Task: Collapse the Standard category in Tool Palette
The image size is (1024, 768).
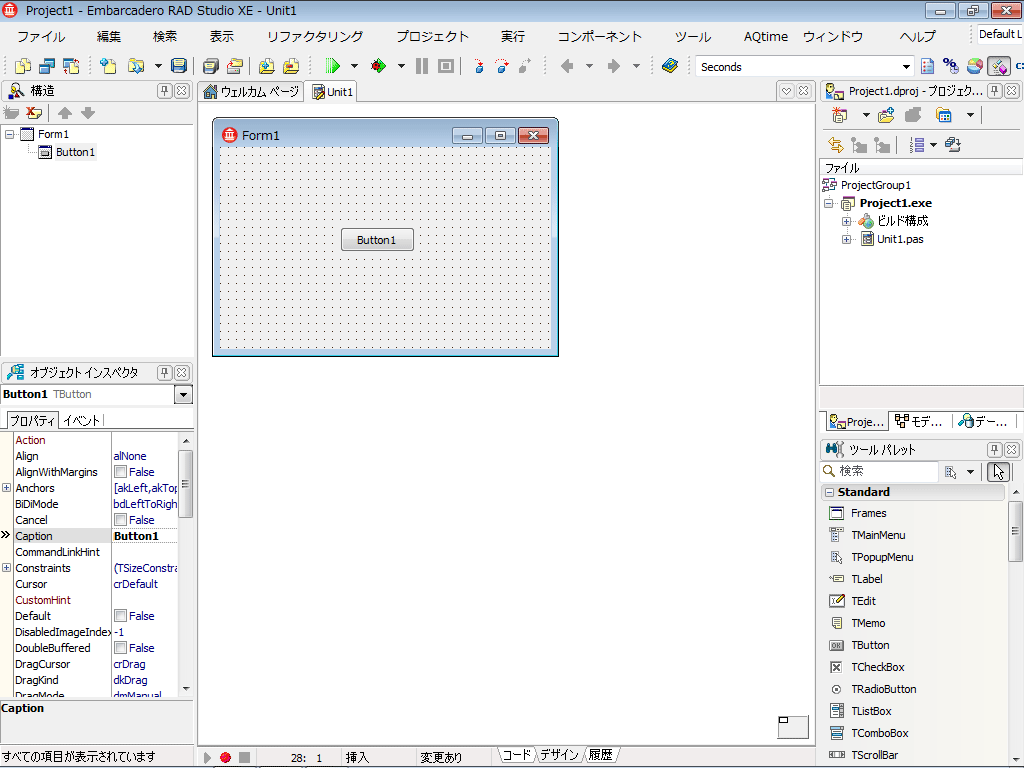Action: click(x=829, y=492)
